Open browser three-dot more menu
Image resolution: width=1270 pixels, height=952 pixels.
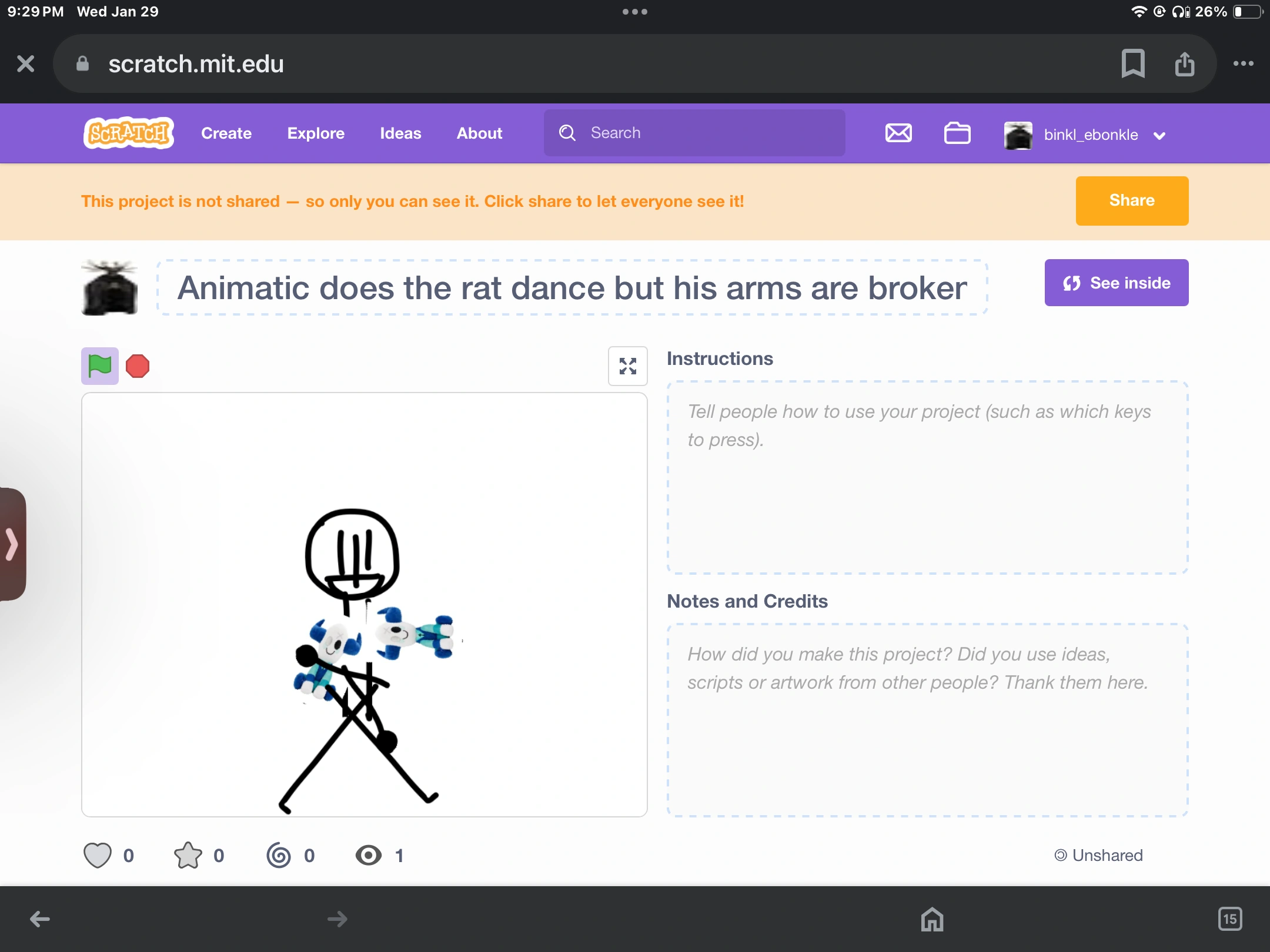(x=1243, y=63)
